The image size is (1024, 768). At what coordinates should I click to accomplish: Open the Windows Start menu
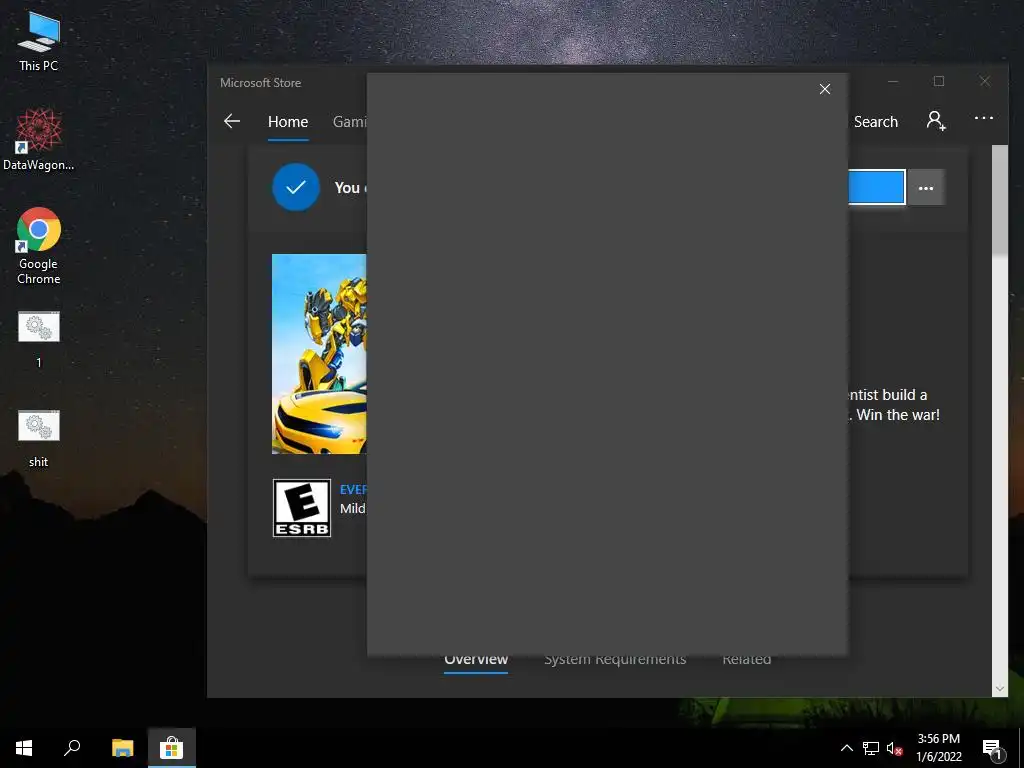24,748
